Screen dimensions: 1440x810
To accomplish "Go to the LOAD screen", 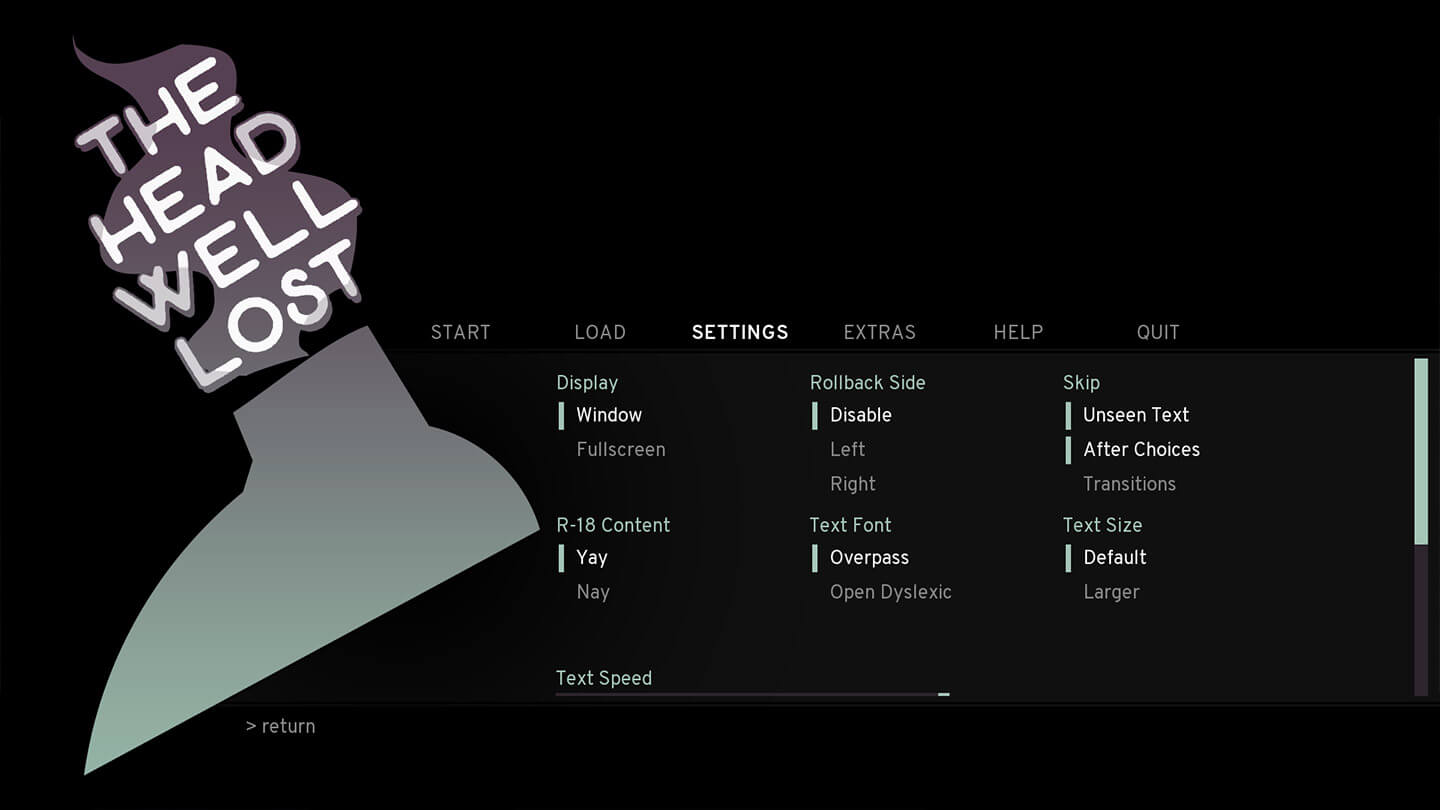I will (600, 332).
